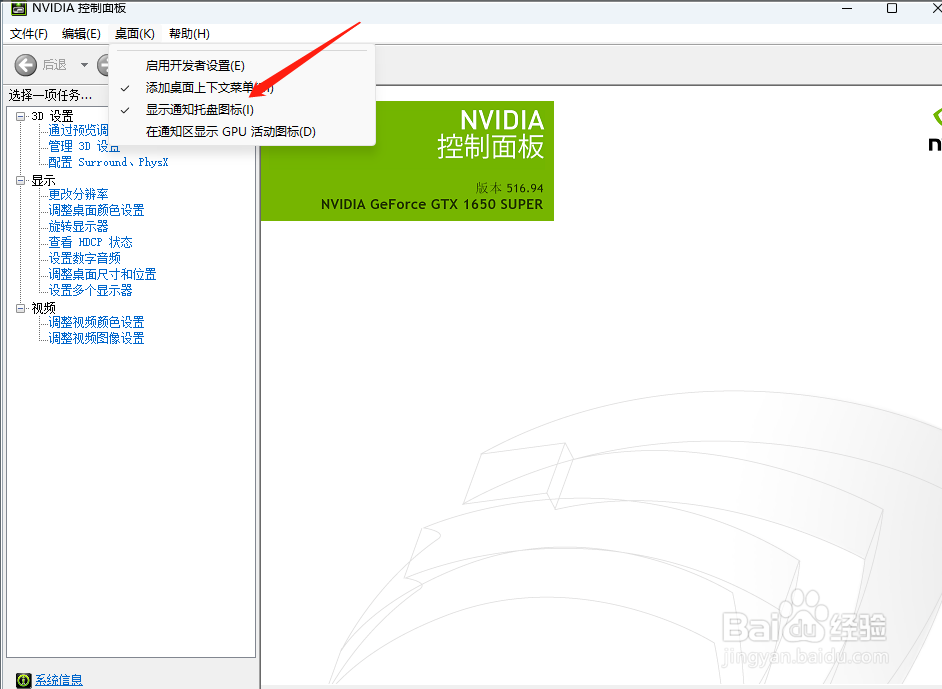
Task: Toggle 在通知区显示 GPU 活动图标(D)
Action: pos(242,132)
